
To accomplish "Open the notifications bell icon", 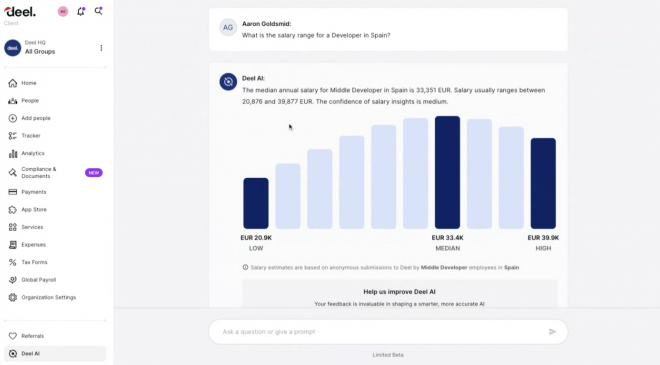I will (x=81, y=11).
